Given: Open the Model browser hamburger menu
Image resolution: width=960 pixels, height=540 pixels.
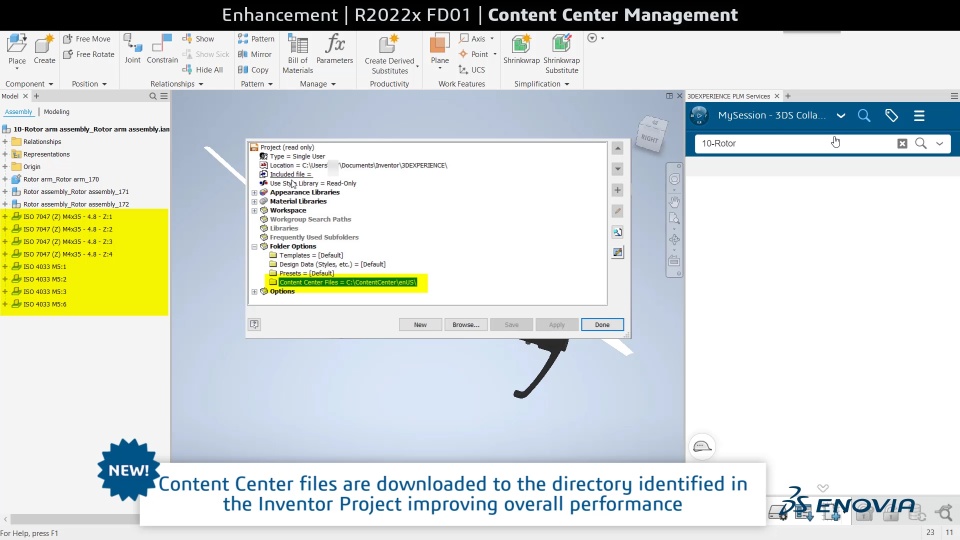Looking at the screenshot, I should pyautogui.click(x=163, y=96).
